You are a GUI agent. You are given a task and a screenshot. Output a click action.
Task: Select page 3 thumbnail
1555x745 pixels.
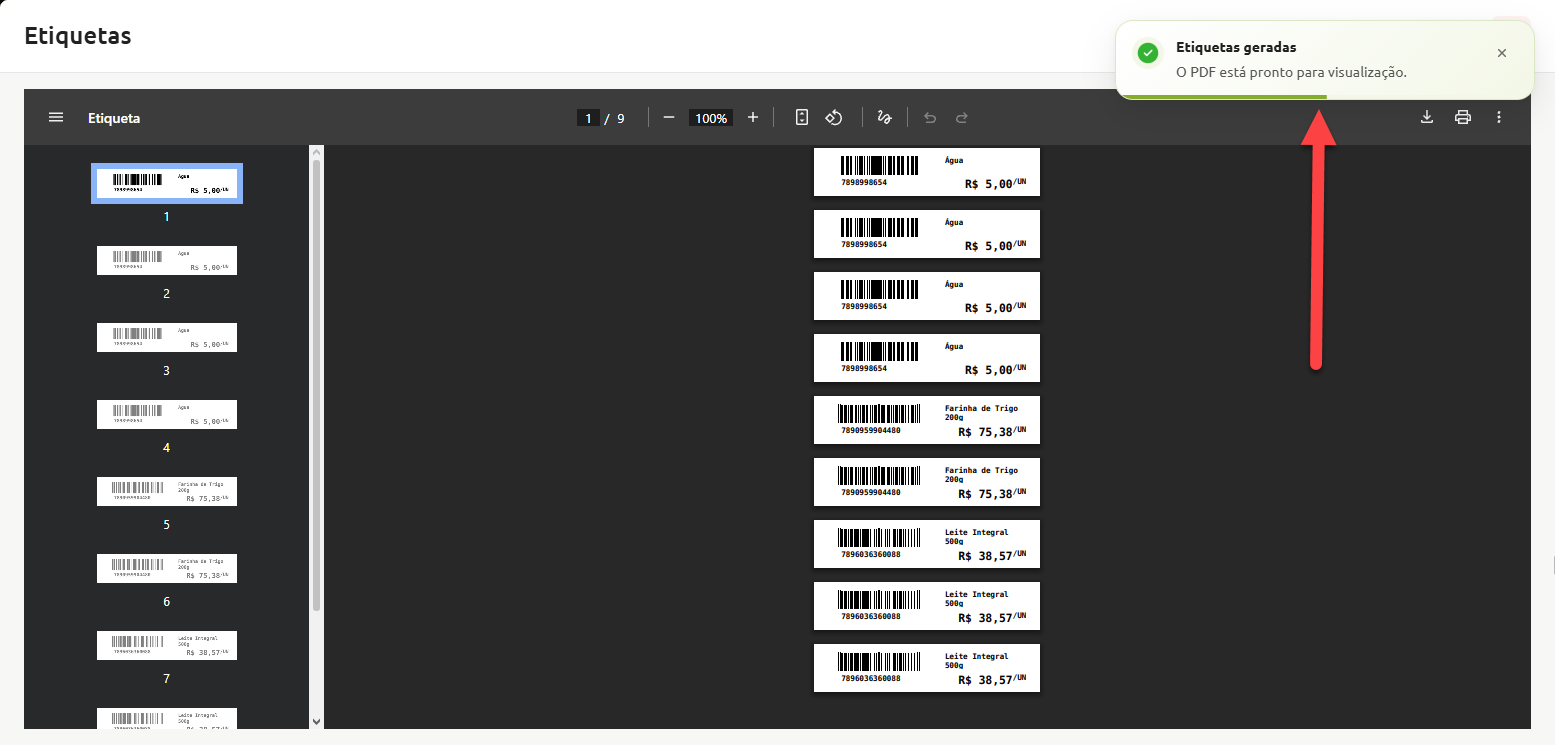pyautogui.click(x=167, y=337)
